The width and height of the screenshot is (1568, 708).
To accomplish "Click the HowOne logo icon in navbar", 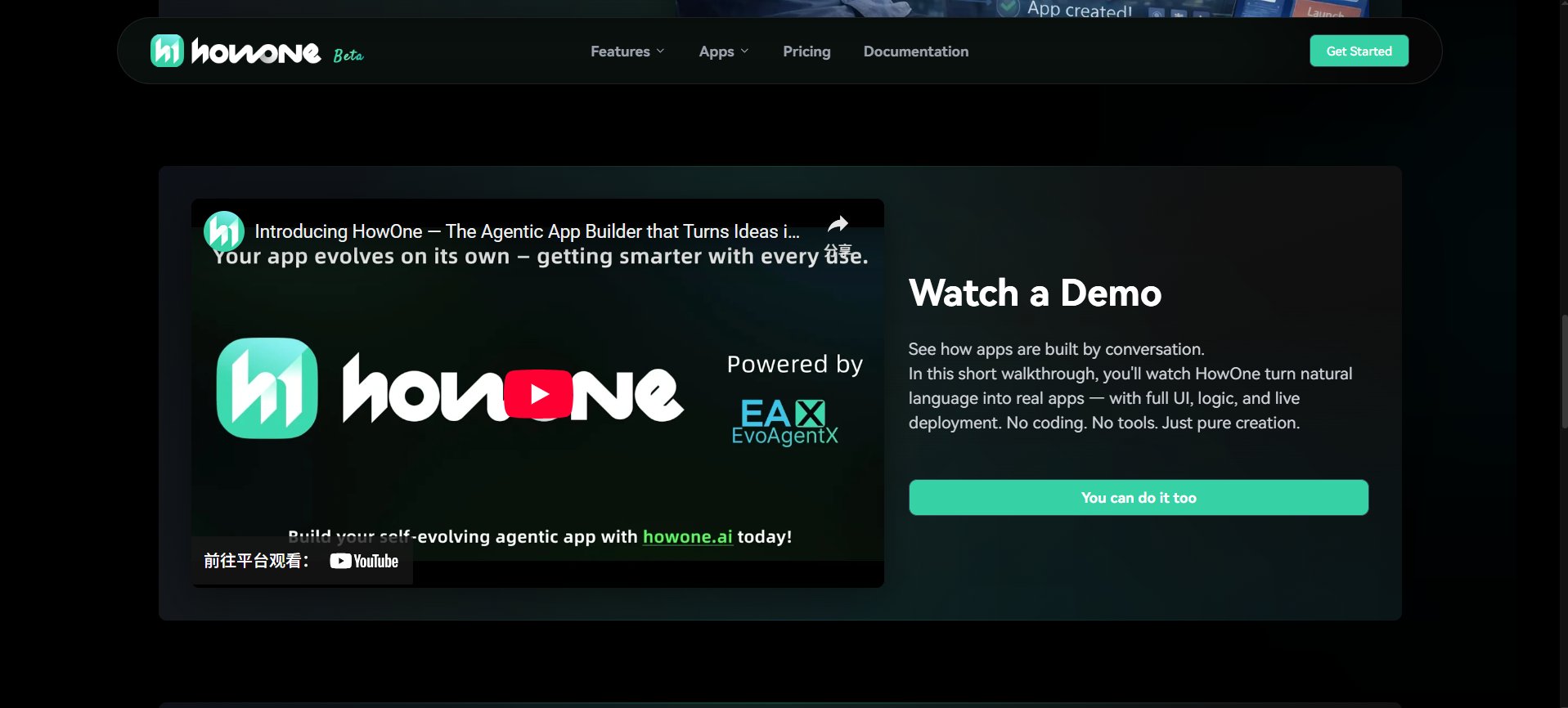I will tap(167, 51).
